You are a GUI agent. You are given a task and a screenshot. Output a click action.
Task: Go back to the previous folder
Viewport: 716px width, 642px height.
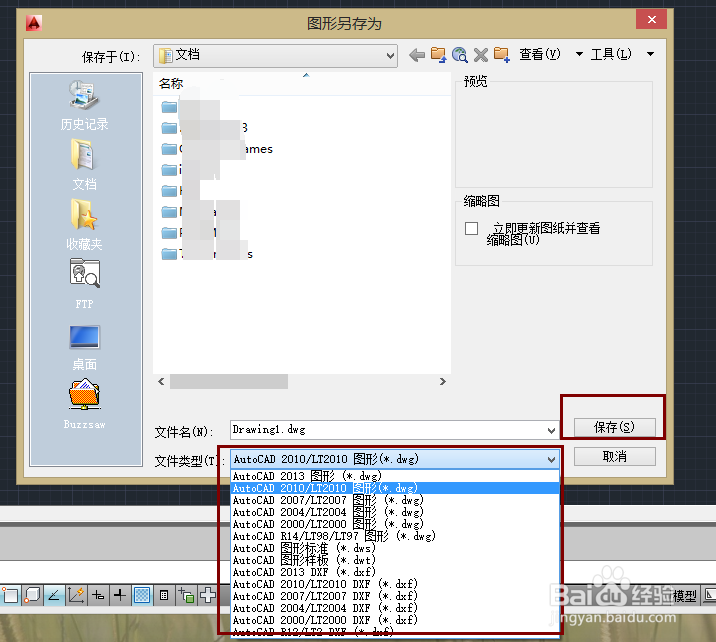pyautogui.click(x=416, y=55)
